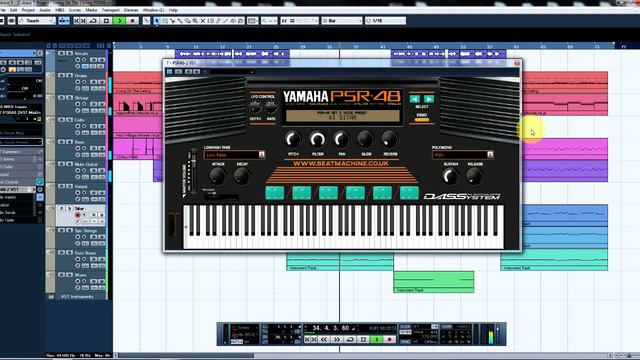Fast forward in the floating transport panel

pos(337,339)
